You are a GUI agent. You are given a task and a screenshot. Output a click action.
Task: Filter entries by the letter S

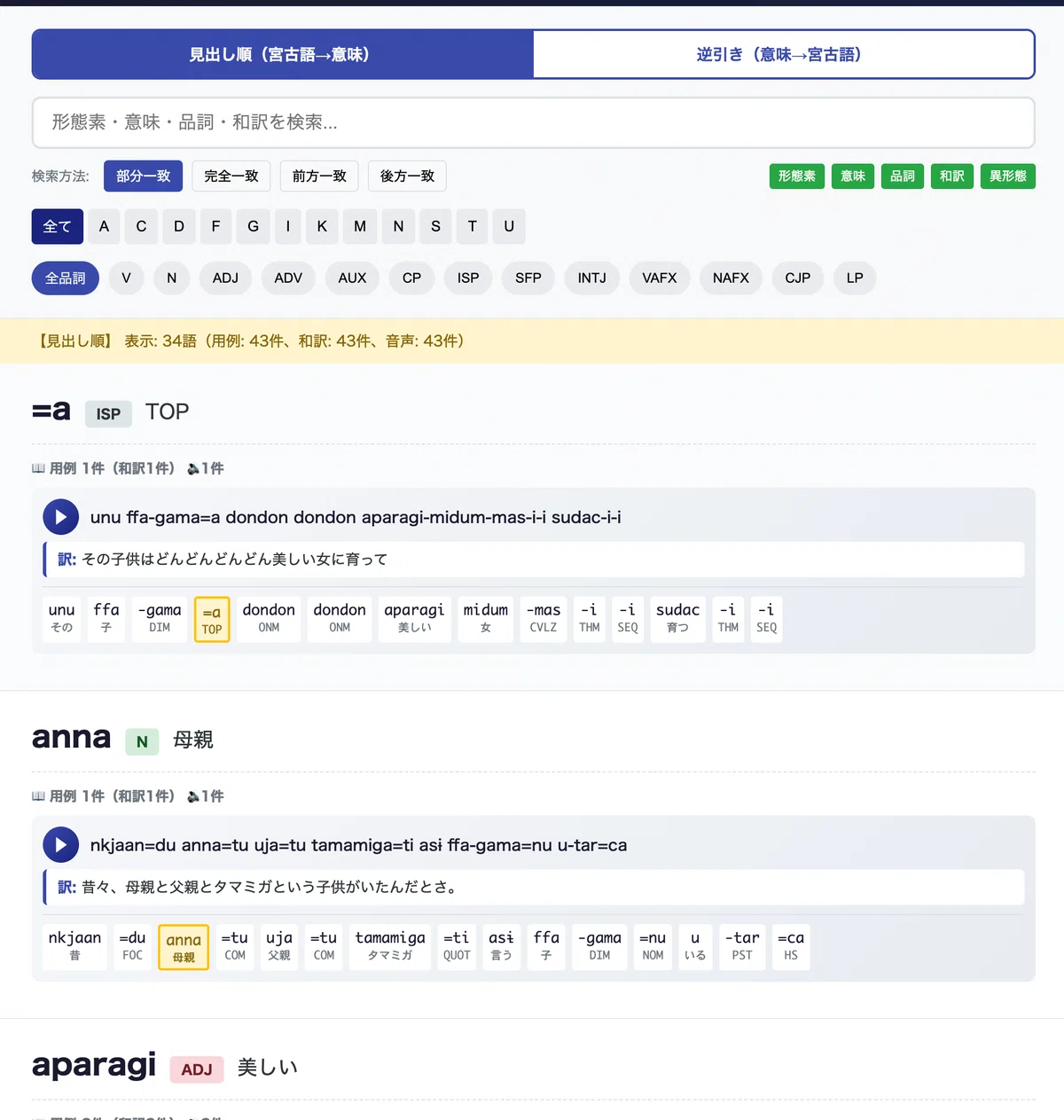[435, 226]
